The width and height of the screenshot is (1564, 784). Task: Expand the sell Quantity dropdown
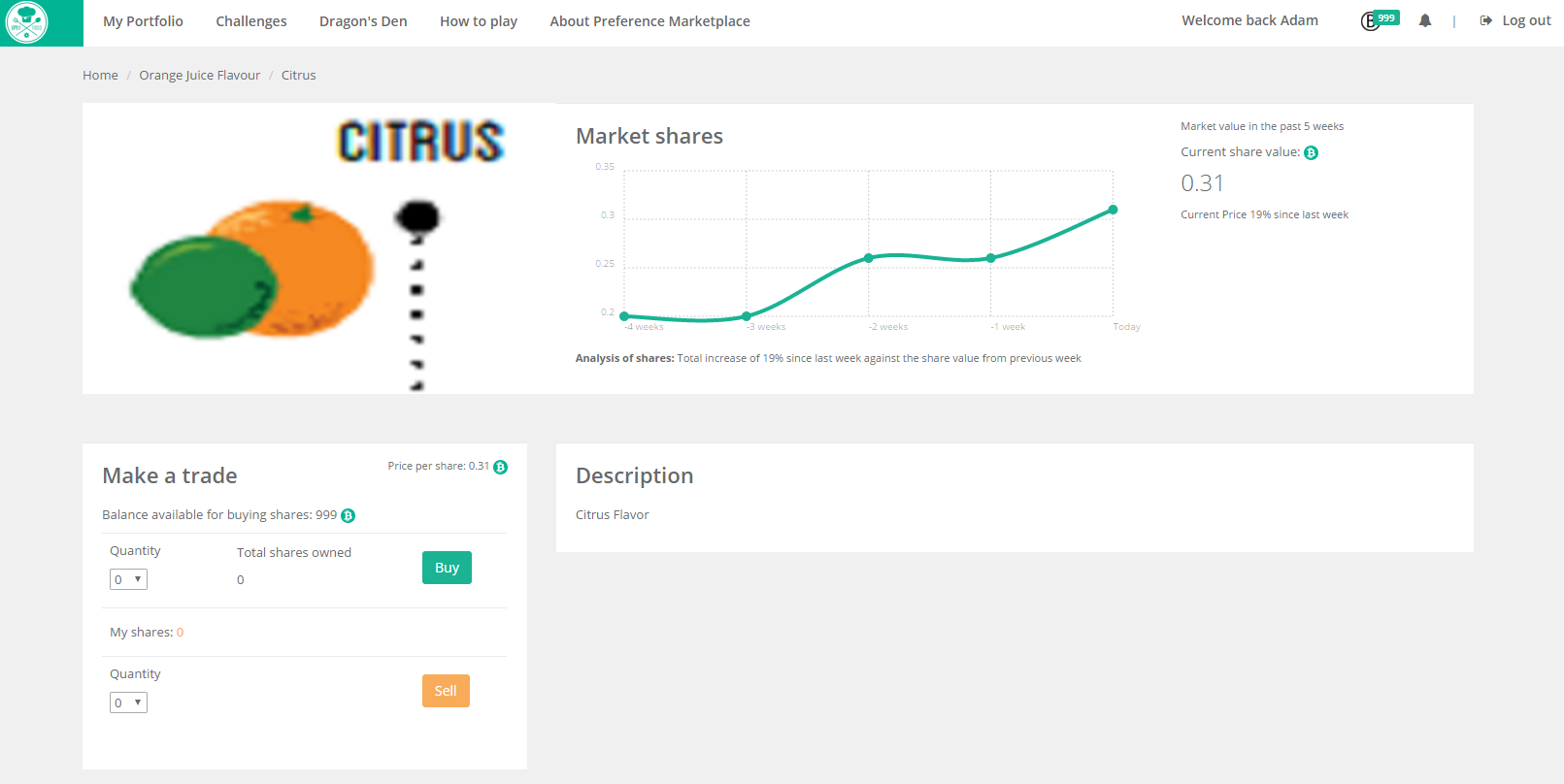[x=128, y=702]
